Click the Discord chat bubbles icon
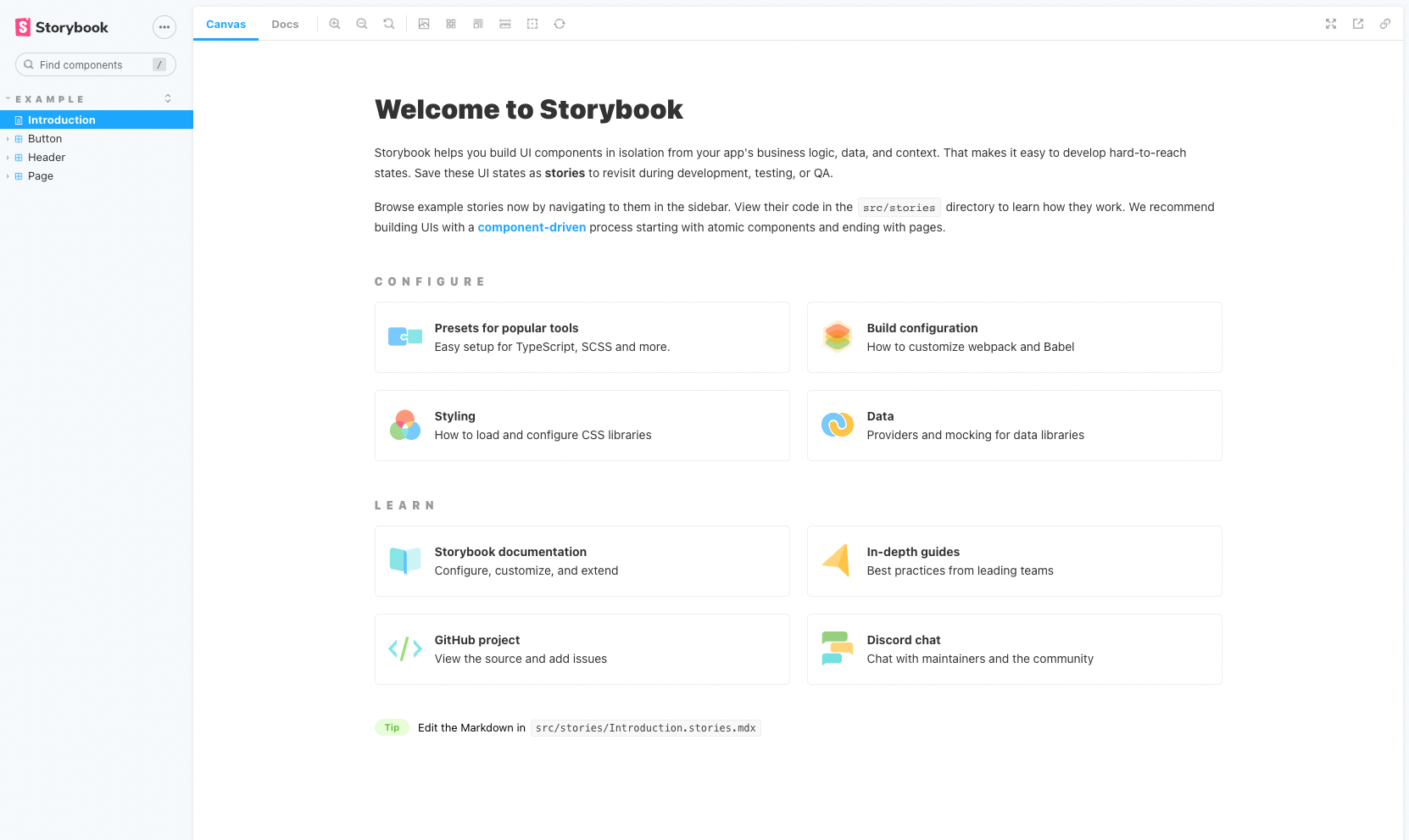This screenshot has height=840, width=1409. pos(838,648)
